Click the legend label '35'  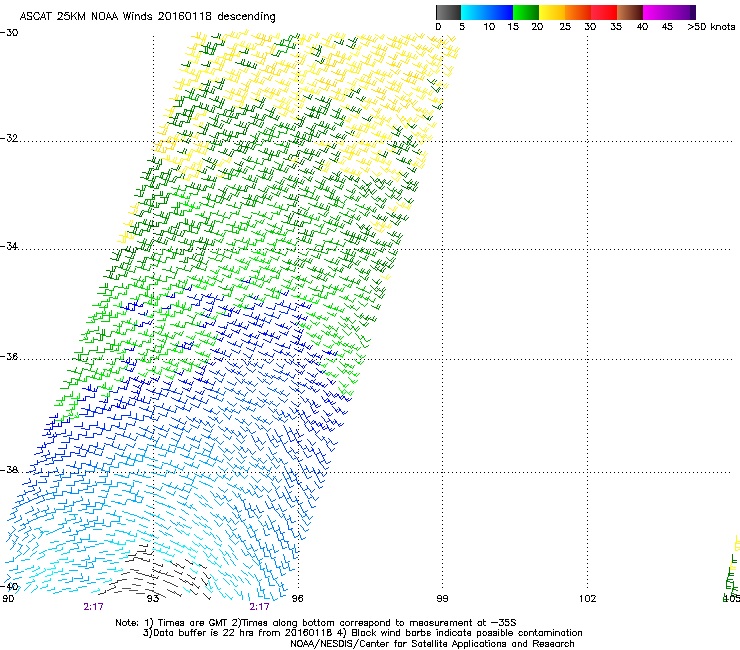click(x=616, y=27)
